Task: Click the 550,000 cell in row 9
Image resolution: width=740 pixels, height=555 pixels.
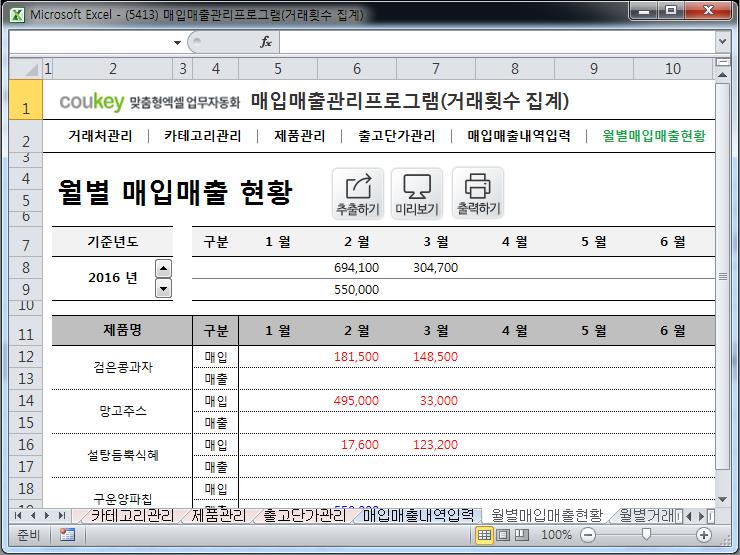Action: click(x=356, y=289)
